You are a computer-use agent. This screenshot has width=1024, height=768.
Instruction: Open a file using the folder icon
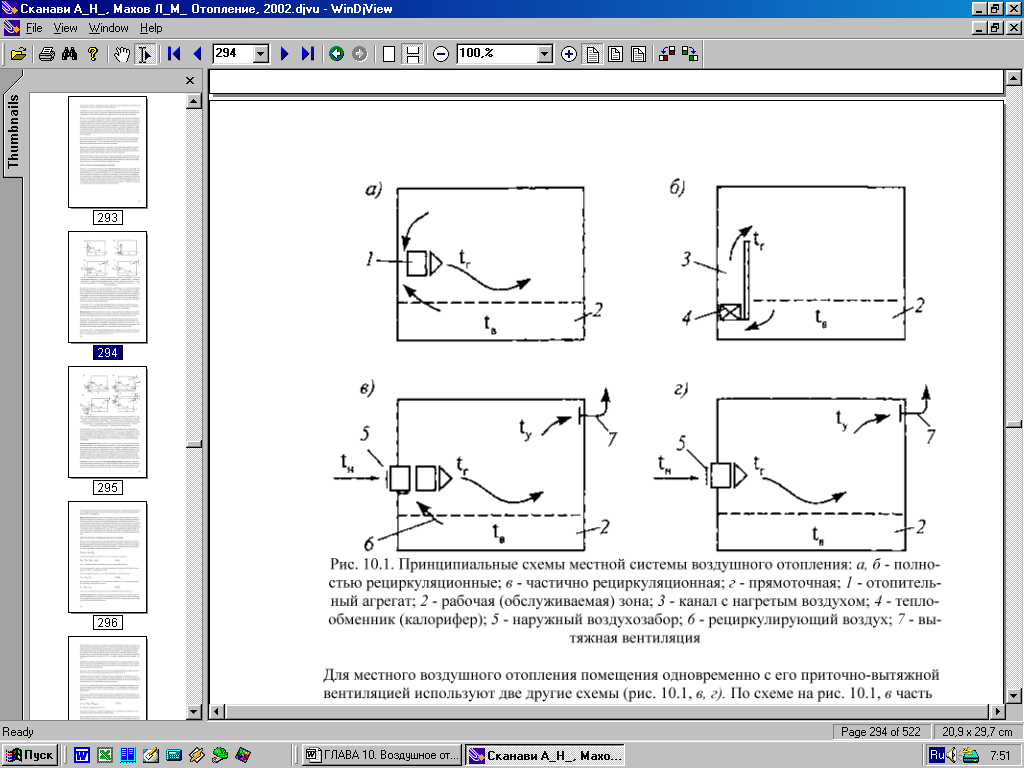(18, 54)
